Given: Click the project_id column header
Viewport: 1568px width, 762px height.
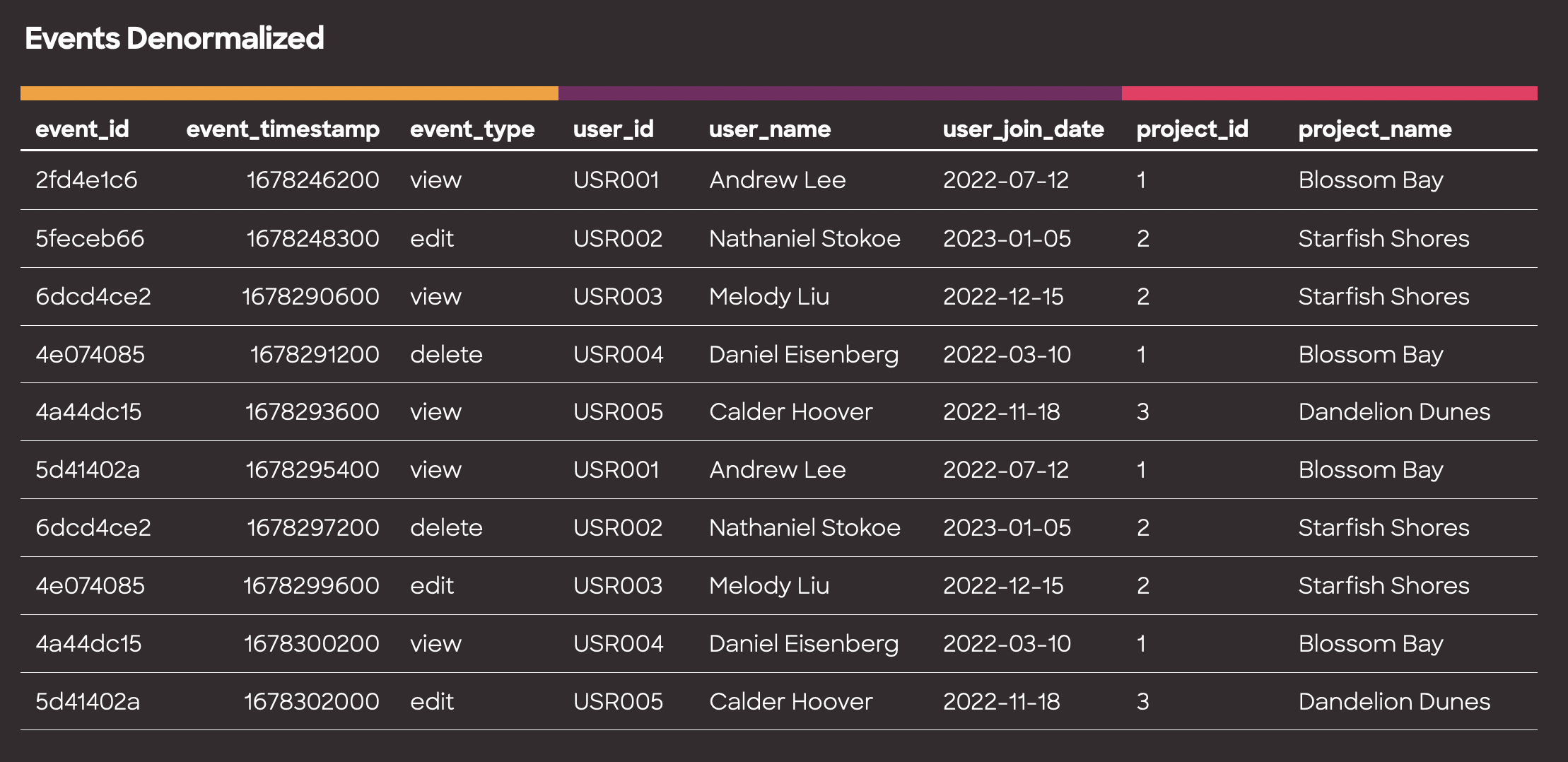Looking at the screenshot, I should tap(1193, 129).
